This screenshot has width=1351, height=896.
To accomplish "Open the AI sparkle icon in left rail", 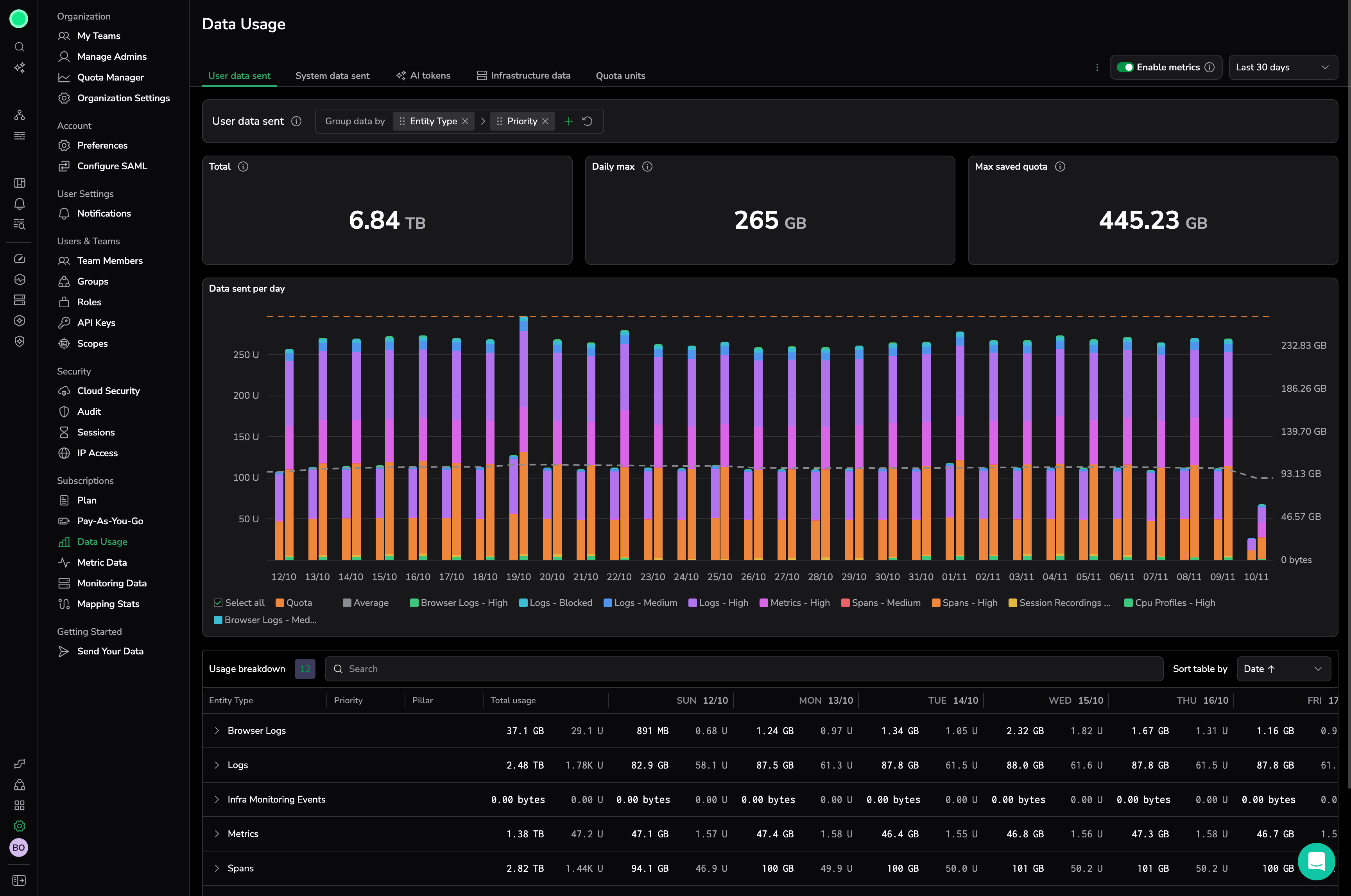I will [20, 68].
